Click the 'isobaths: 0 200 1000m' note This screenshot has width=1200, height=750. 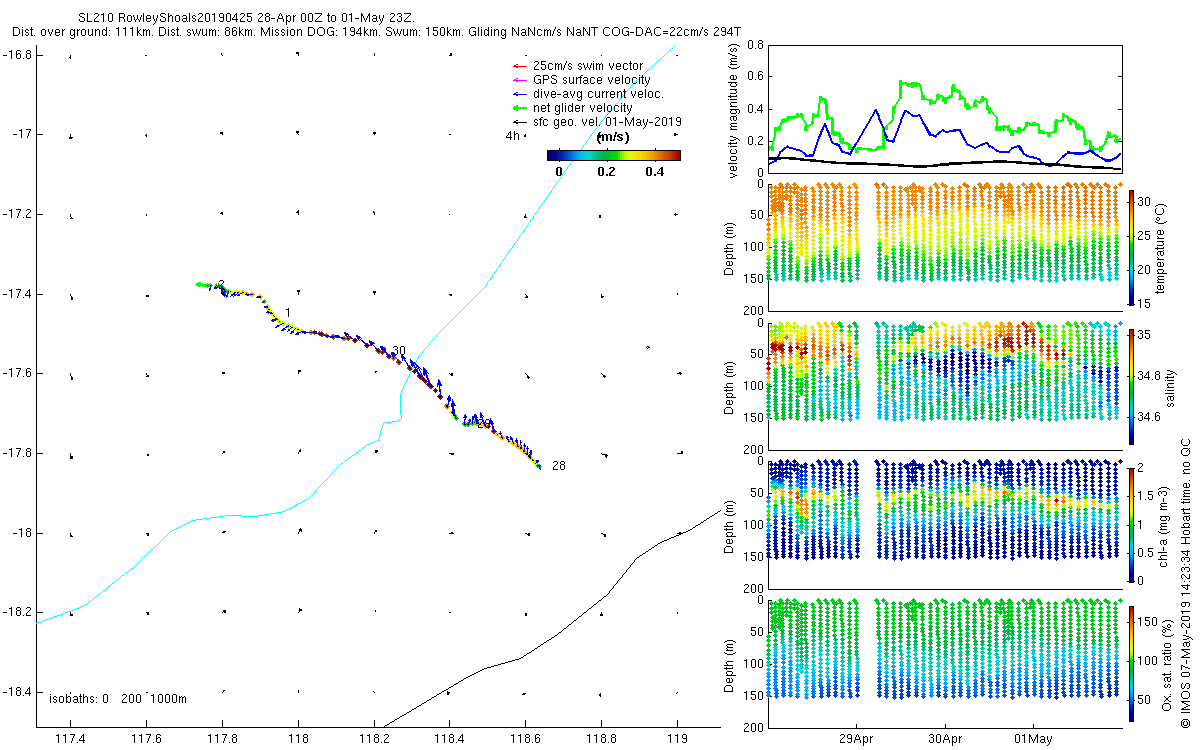[118, 699]
